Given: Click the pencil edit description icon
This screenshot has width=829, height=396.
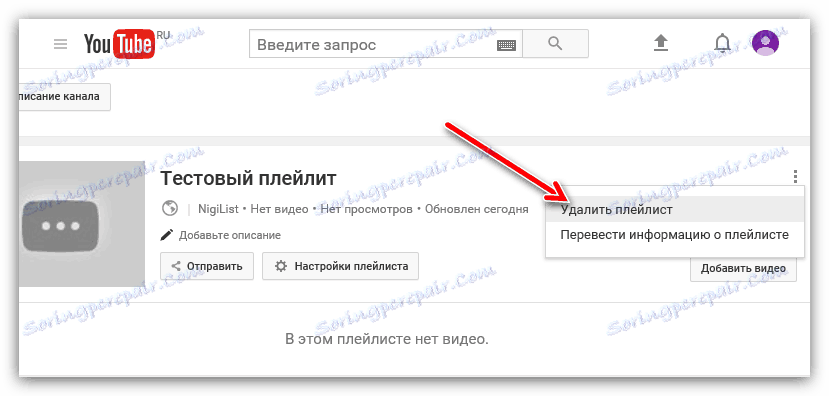Looking at the screenshot, I should click(167, 235).
